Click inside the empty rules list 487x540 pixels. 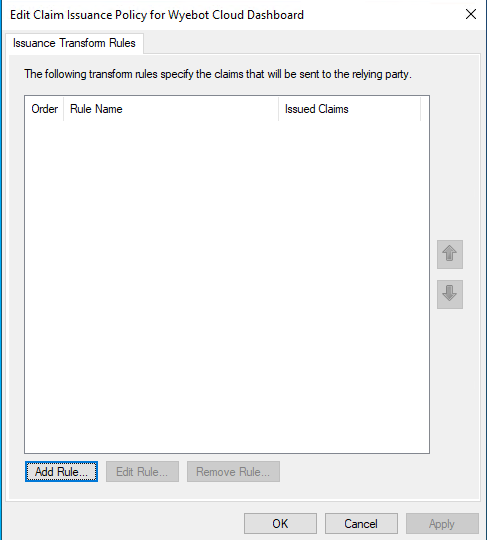point(227,287)
